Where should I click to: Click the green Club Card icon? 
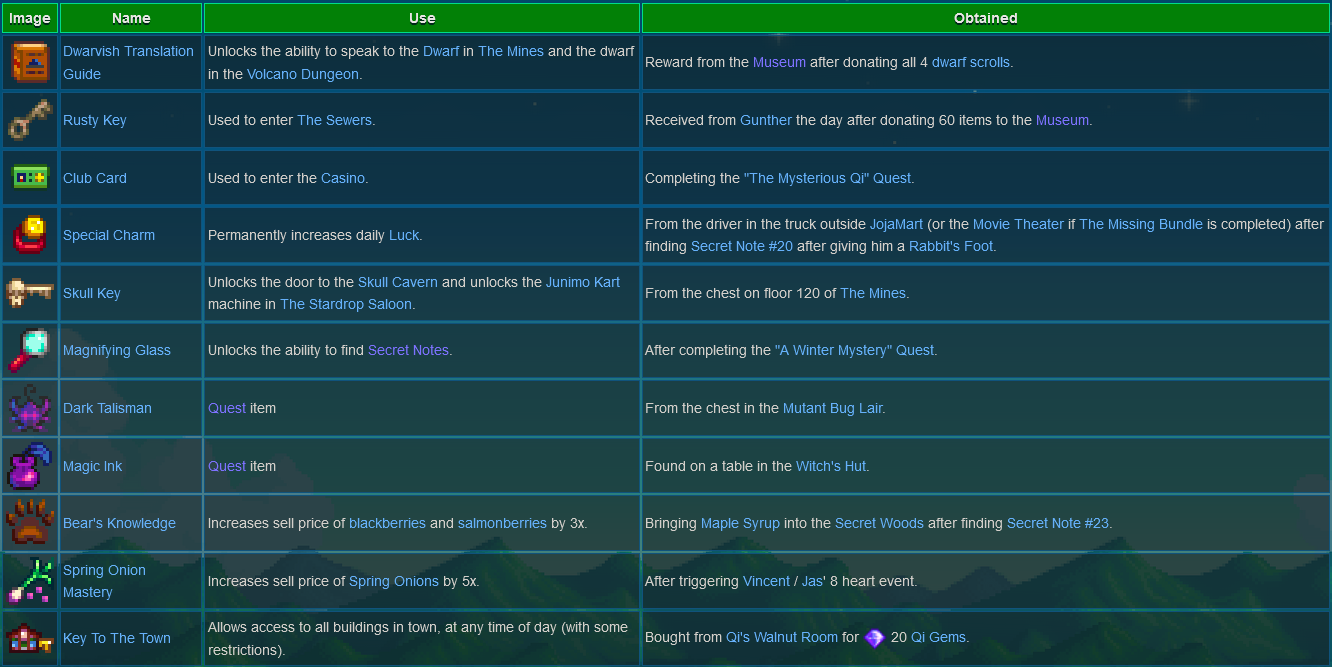pos(30,178)
